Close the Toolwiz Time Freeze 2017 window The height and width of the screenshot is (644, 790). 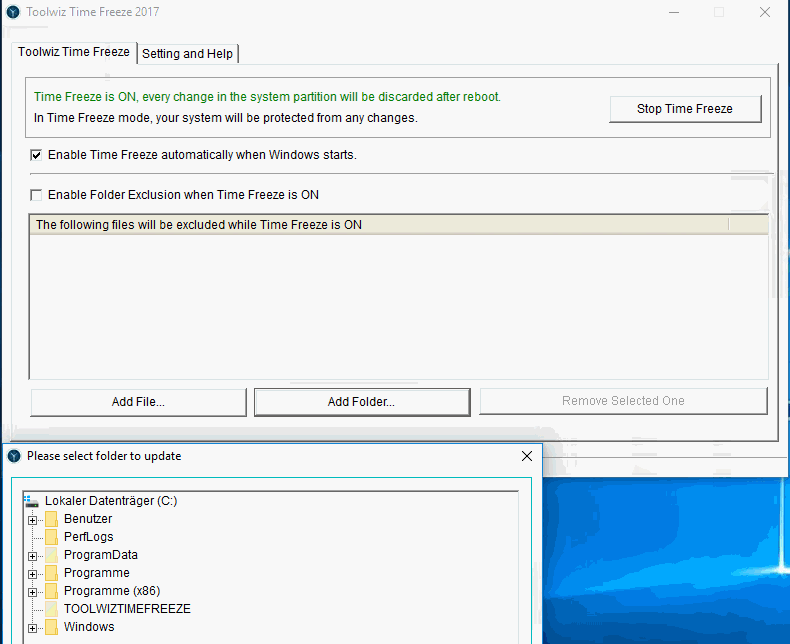[765, 12]
